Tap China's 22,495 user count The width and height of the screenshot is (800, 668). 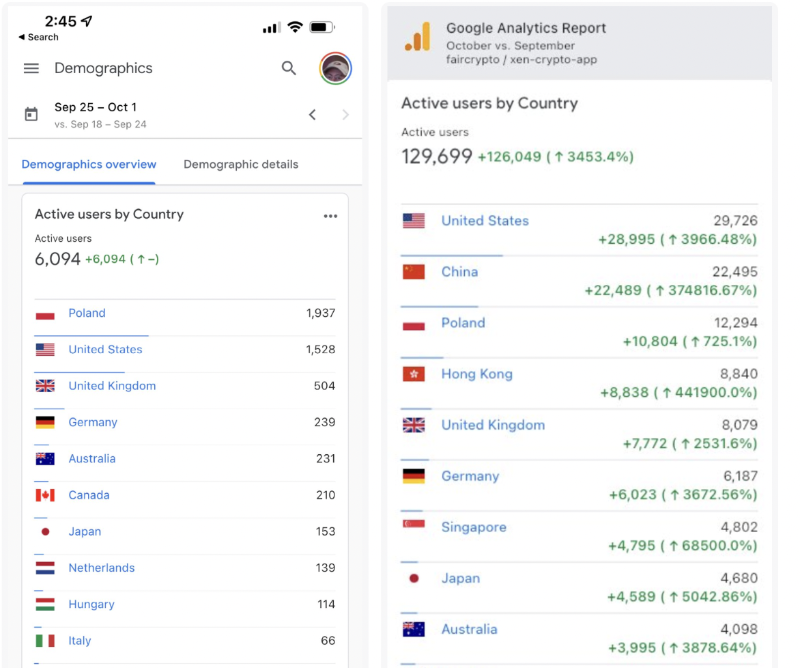click(x=735, y=271)
